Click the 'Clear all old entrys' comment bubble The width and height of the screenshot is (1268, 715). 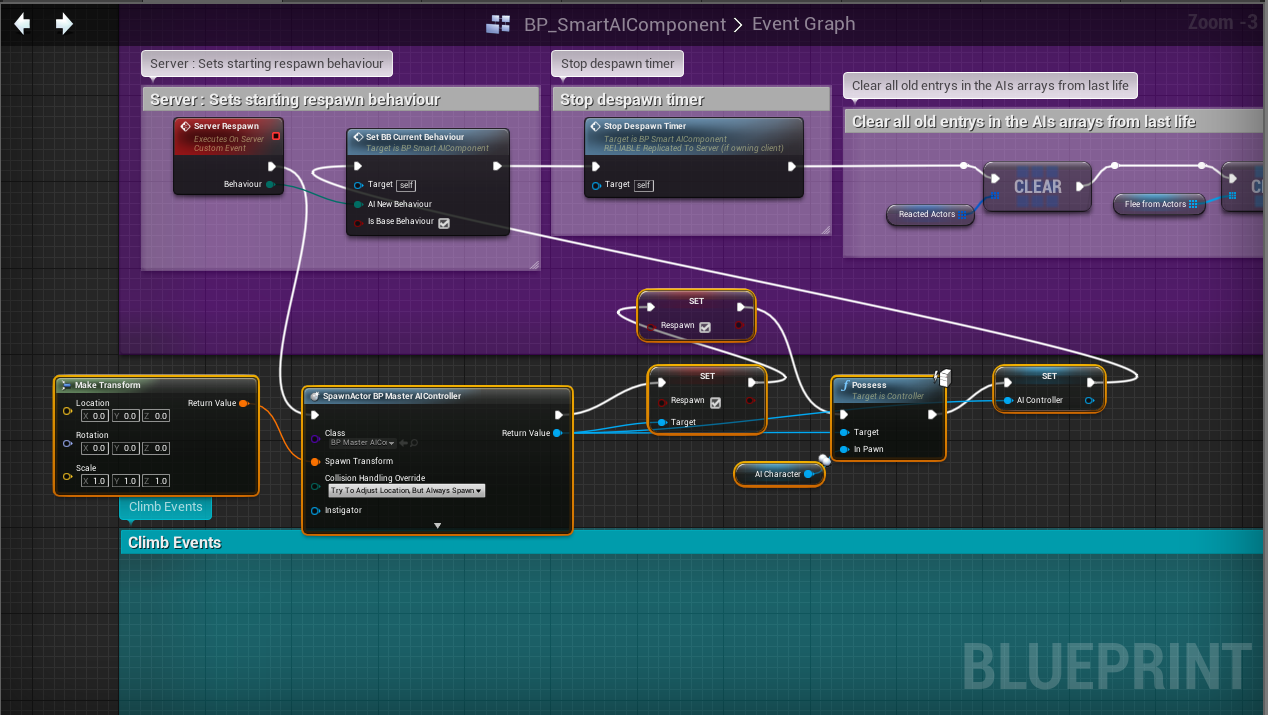point(990,85)
